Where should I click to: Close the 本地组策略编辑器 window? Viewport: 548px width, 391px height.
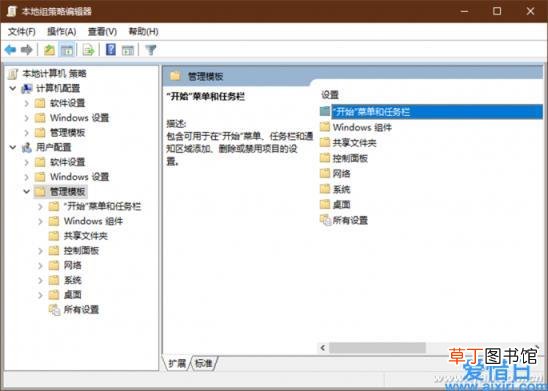[530, 11]
